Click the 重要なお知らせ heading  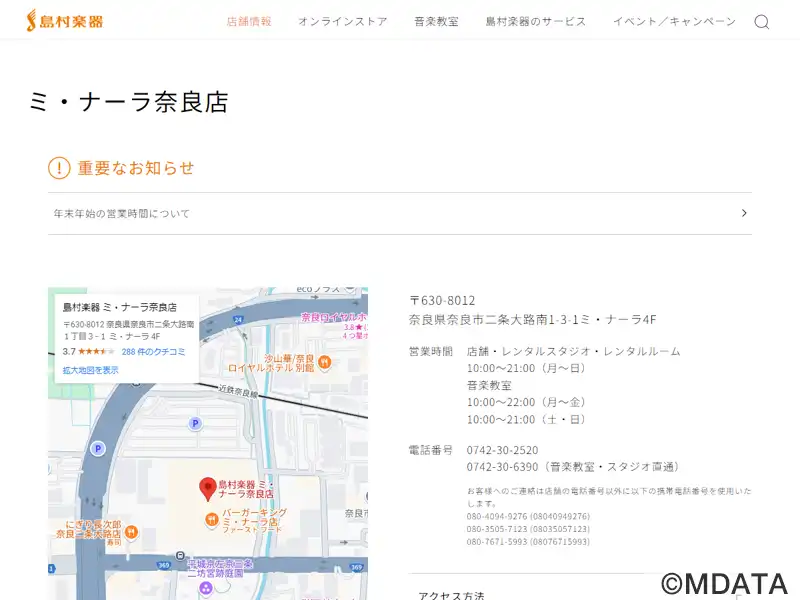coord(136,168)
